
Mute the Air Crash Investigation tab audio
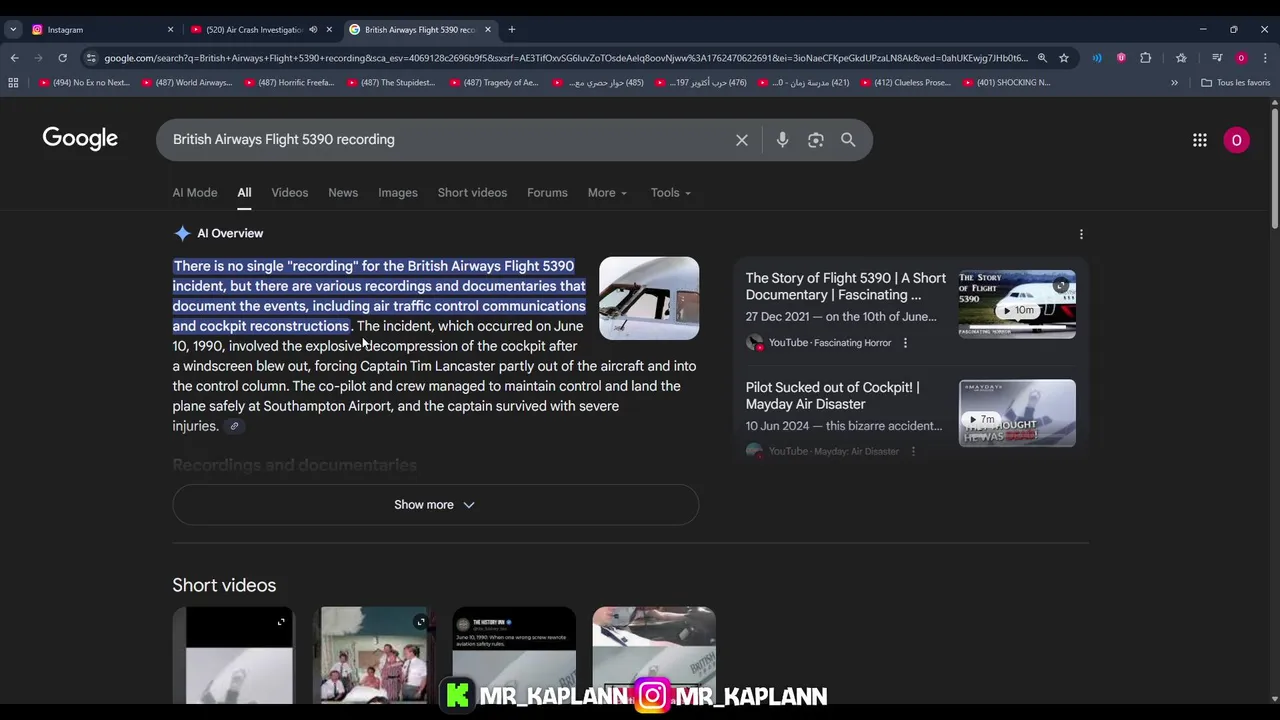coord(313,29)
